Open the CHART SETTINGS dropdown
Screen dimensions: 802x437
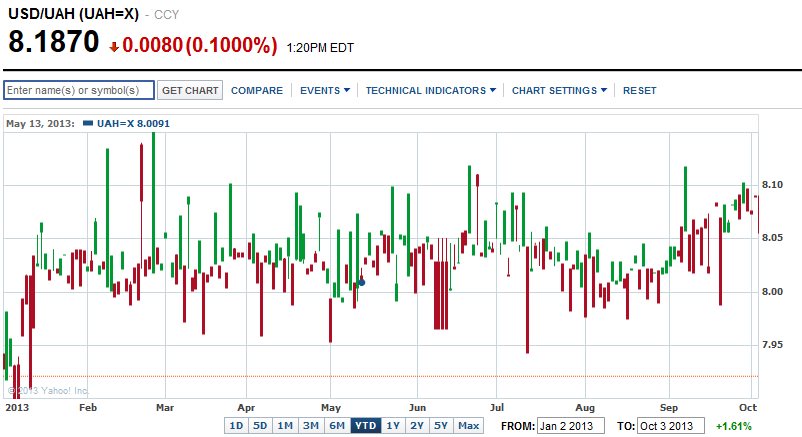[559, 91]
